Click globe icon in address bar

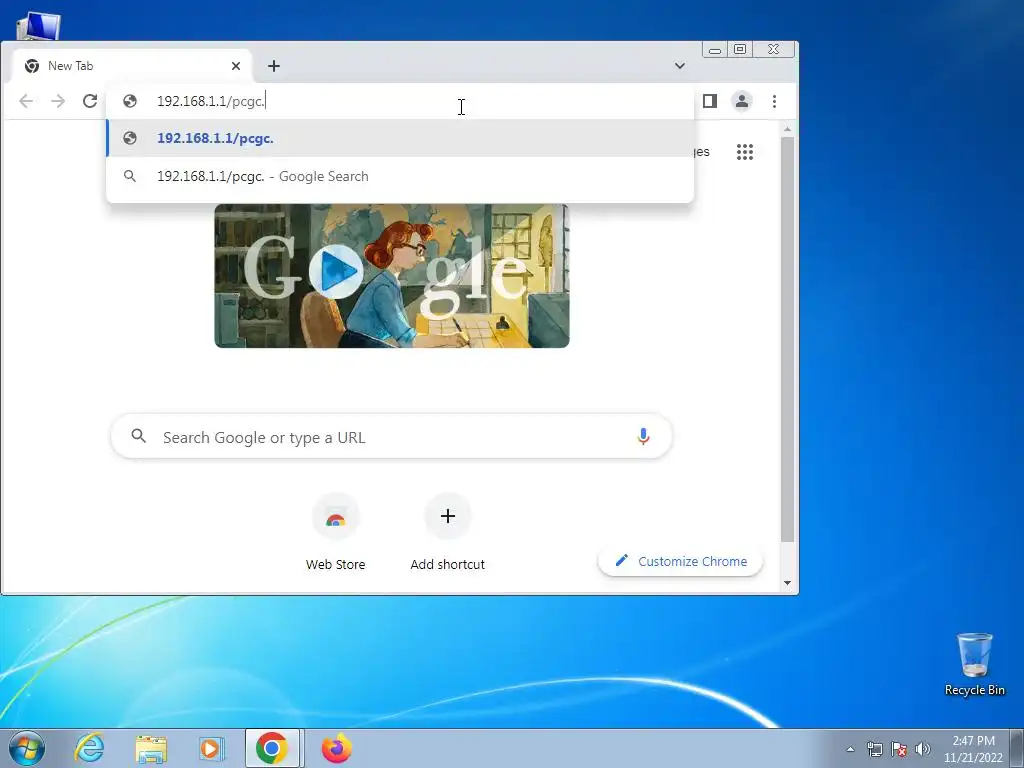point(130,101)
